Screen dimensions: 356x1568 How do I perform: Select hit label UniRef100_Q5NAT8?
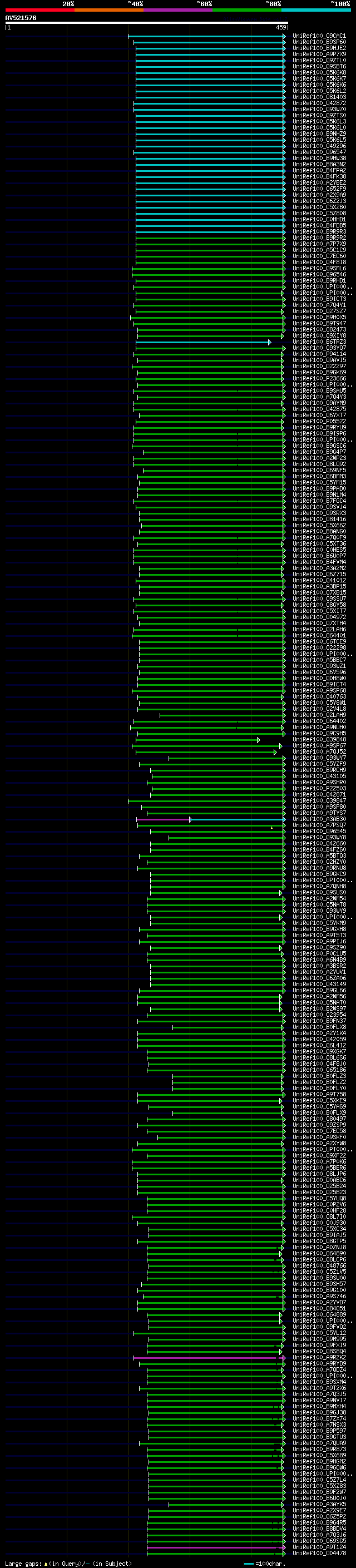(x=319, y=905)
